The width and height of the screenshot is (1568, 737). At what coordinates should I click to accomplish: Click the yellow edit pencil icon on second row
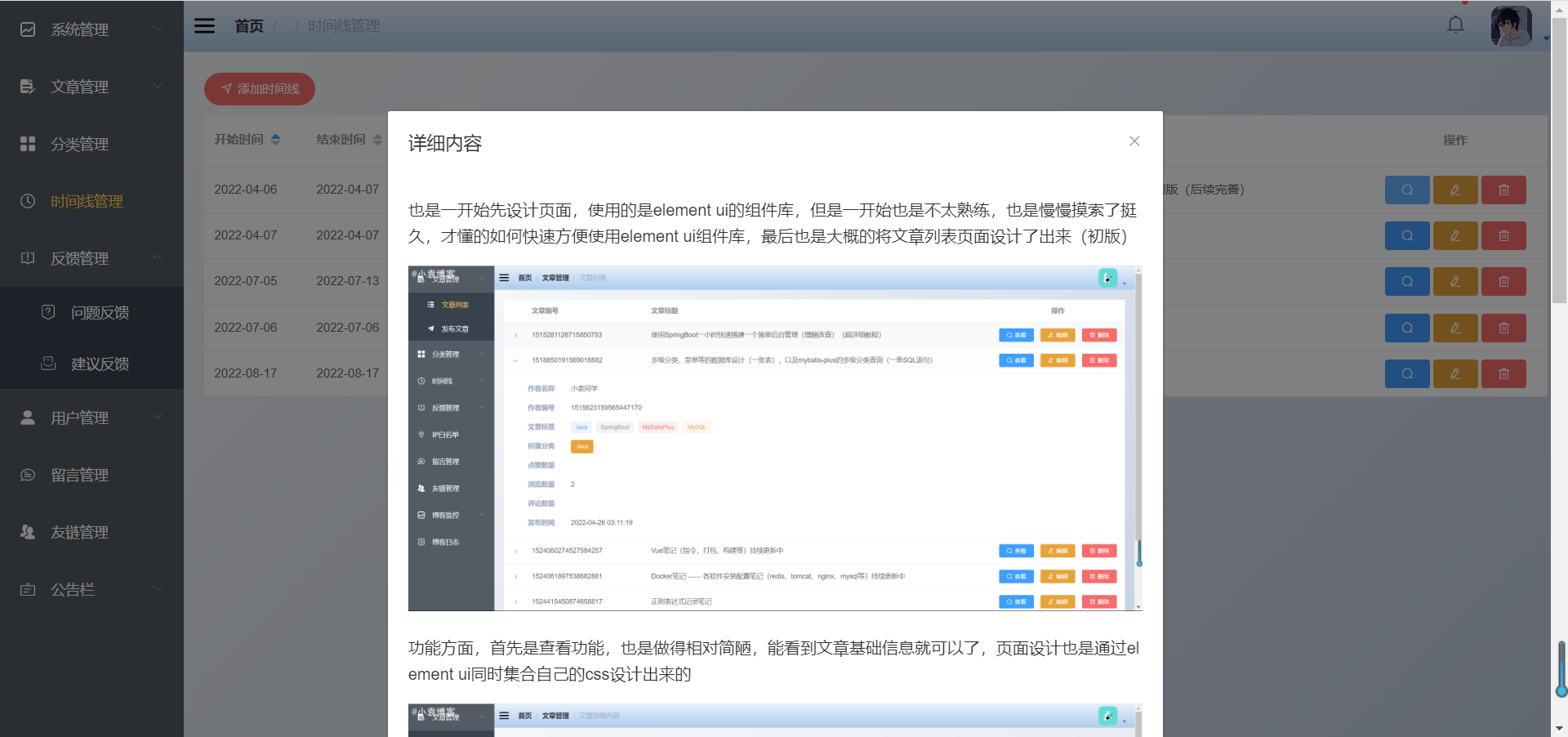pyautogui.click(x=1454, y=235)
